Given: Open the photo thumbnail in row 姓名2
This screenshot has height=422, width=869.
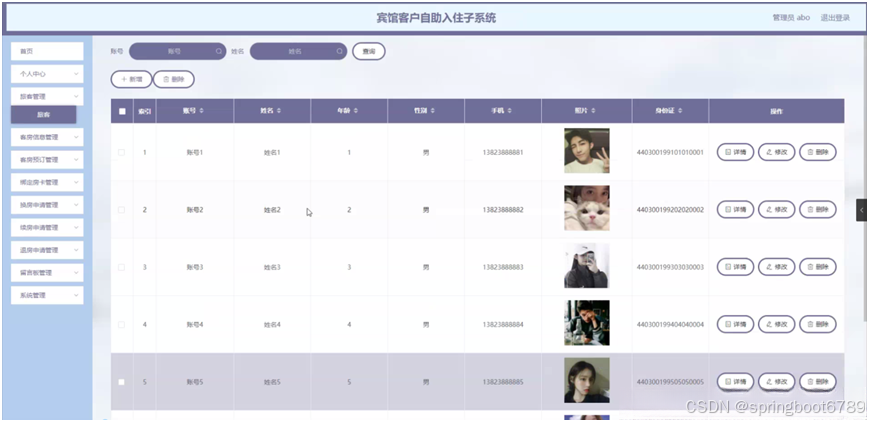Looking at the screenshot, I should tap(586, 208).
